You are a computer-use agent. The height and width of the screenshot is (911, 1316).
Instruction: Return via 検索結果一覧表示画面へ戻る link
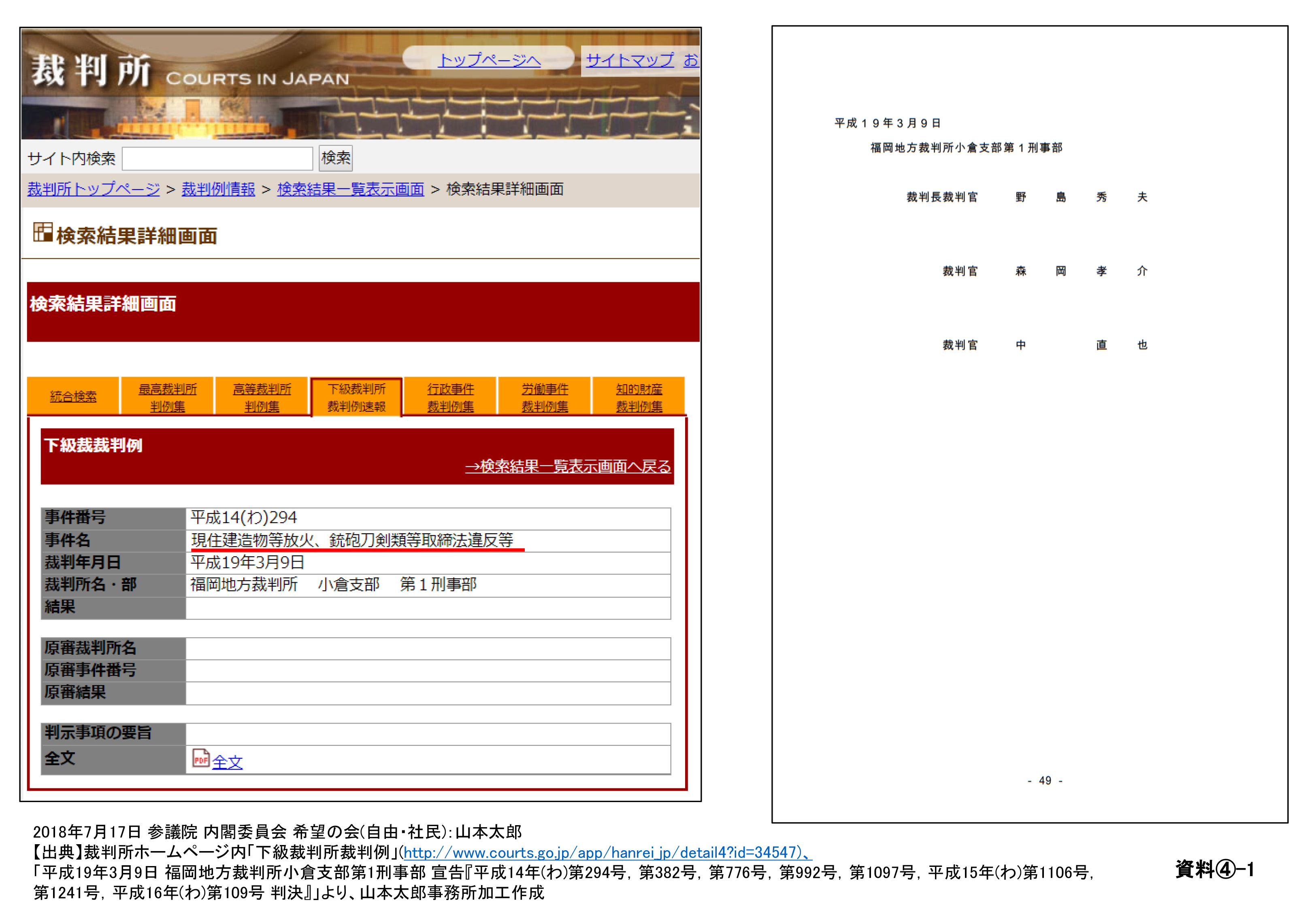coord(568,466)
